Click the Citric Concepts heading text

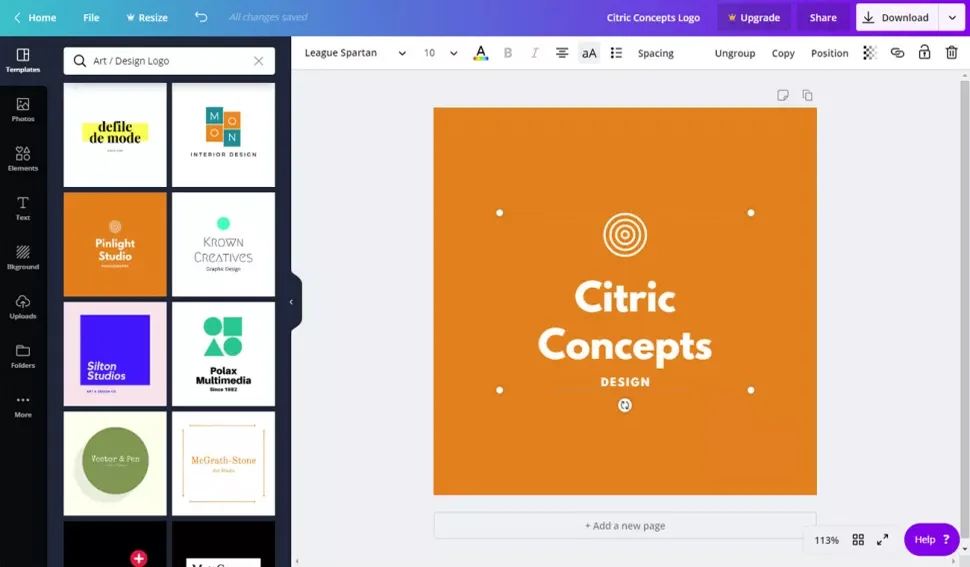625,322
